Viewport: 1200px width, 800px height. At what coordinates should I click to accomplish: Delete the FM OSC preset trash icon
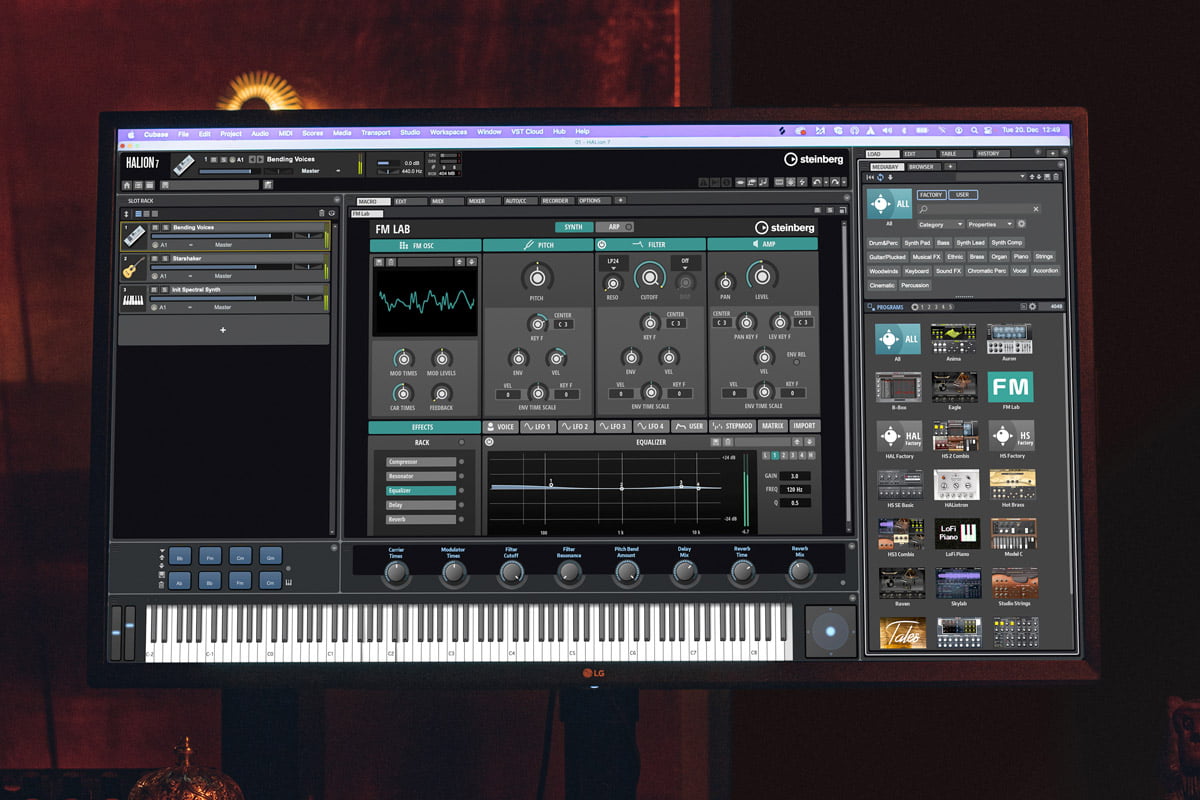coord(390,262)
